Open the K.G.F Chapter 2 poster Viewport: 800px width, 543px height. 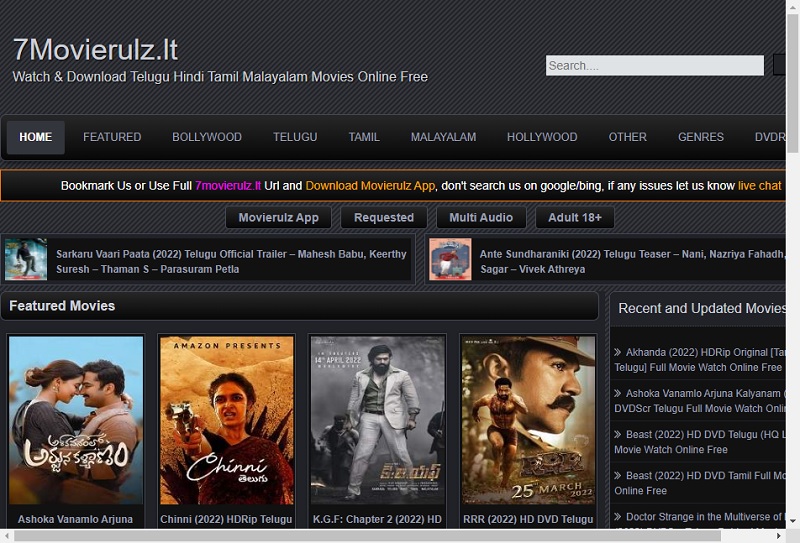[378, 420]
